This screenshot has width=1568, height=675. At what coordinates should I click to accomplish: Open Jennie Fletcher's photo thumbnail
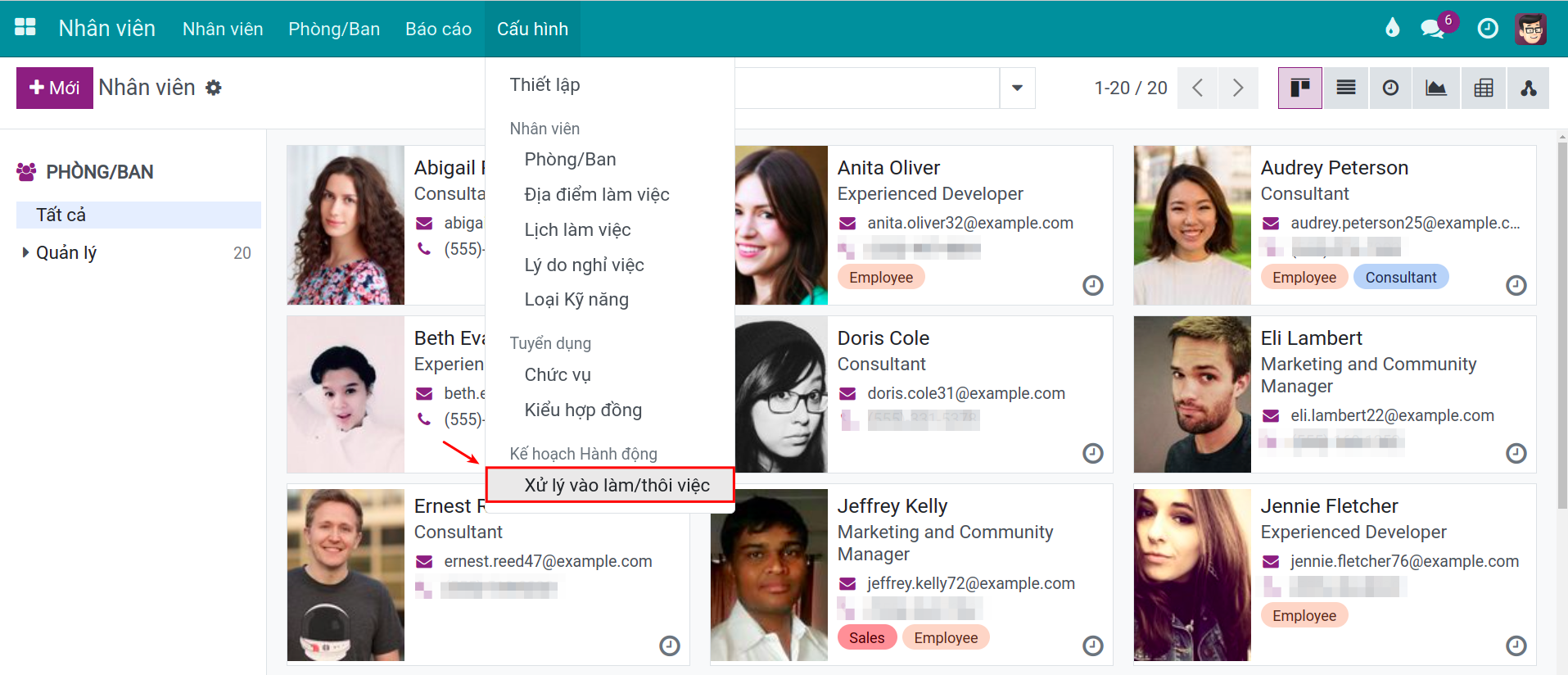point(1192,575)
